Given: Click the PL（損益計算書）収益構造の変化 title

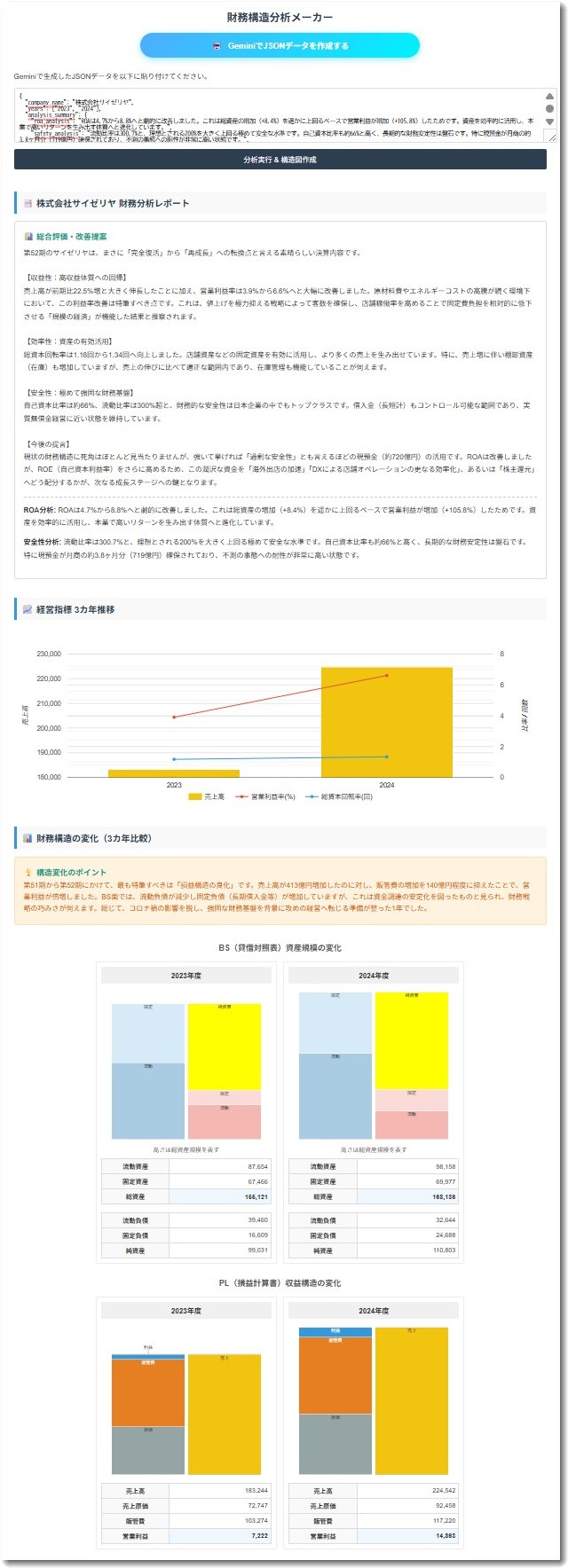Looking at the screenshot, I should (x=280, y=1283).
